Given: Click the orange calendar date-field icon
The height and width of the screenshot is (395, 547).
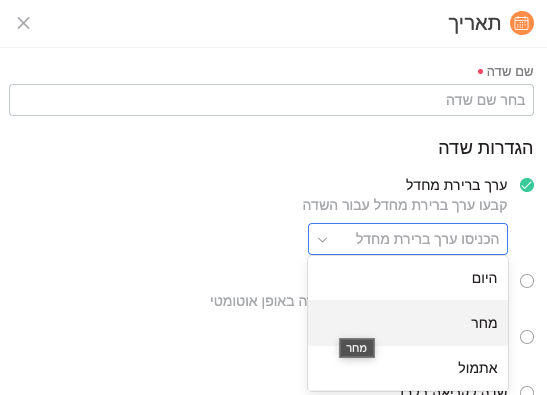Looking at the screenshot, I should pos(522,23).
